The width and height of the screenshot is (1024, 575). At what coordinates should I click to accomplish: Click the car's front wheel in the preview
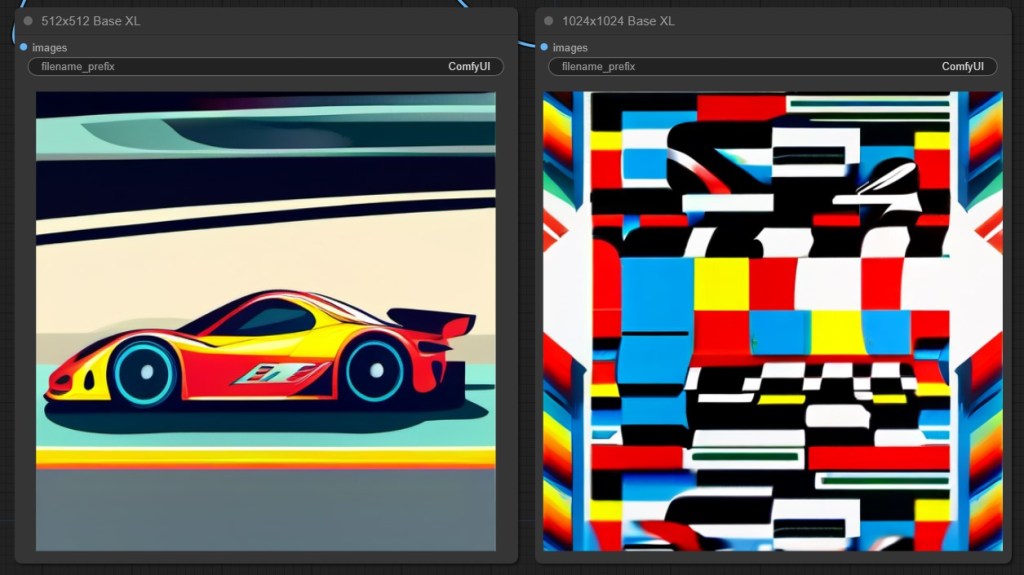(147, 372)
